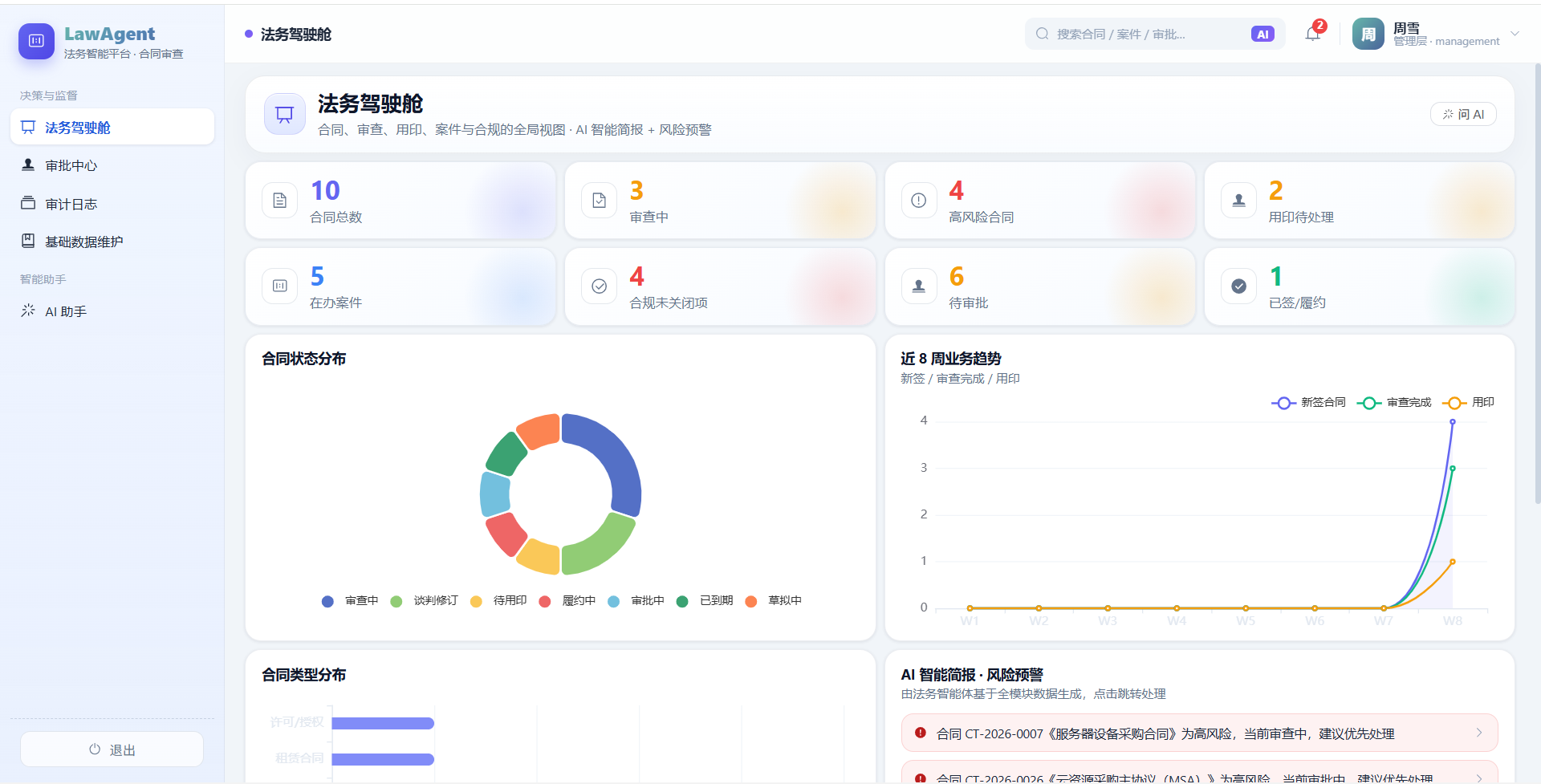1541x784 pixels.
Task: Toggle 审查中 legend item of donut chart
Action: click(x=350, y=601)
